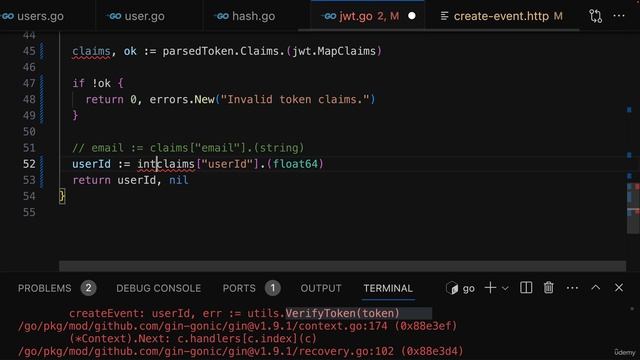This screenshot has width=640, height=360.
Task: Open the Ports panel
Action: click(x=239, y=288)
